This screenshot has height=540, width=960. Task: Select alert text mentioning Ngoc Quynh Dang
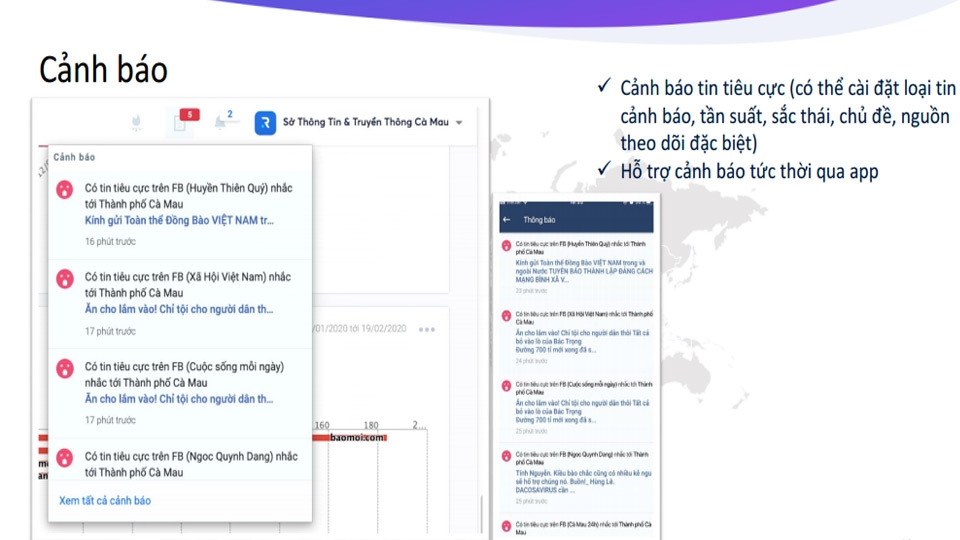[x=191, y=464]
